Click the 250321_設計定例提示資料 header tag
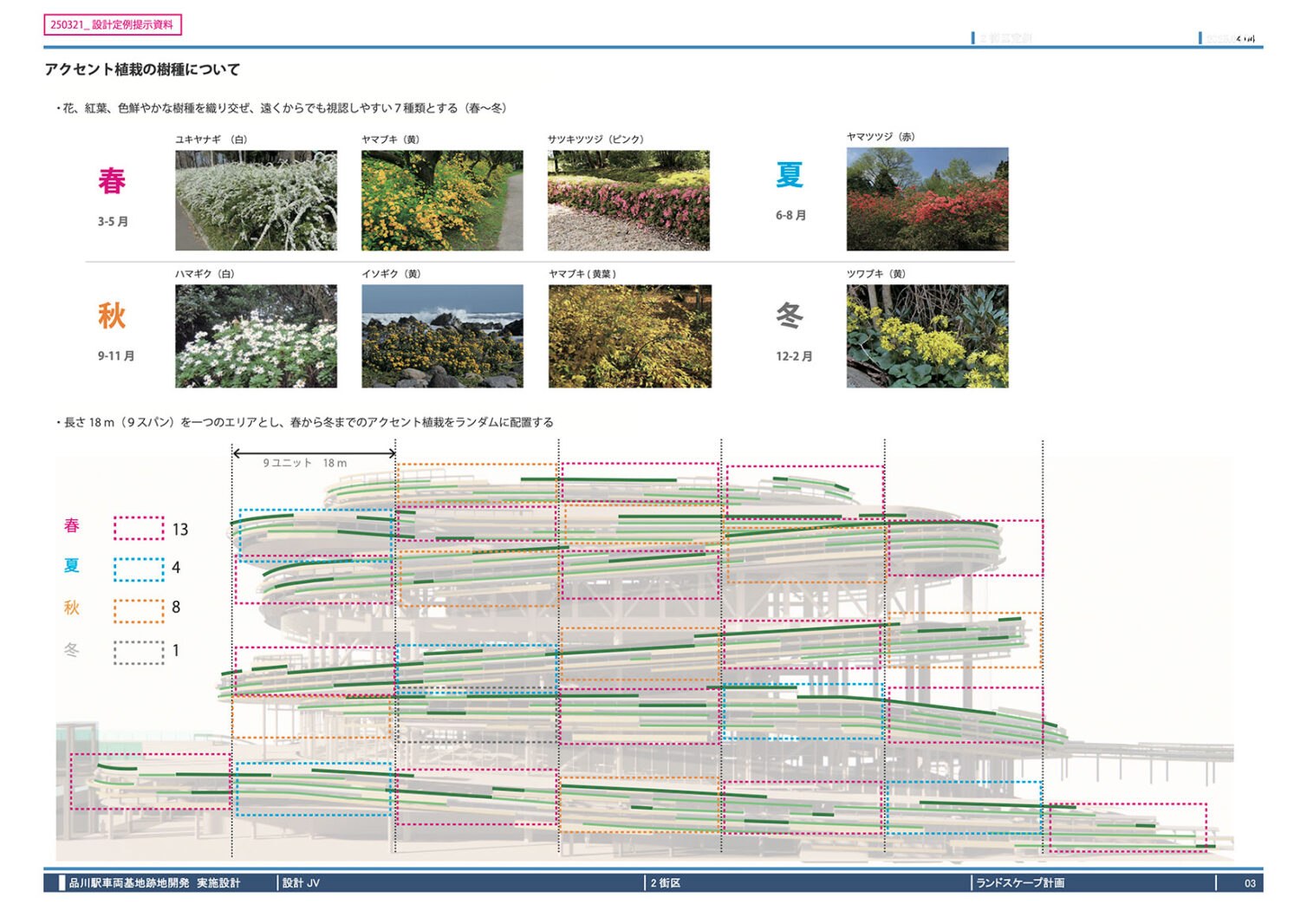 (112, 25)
